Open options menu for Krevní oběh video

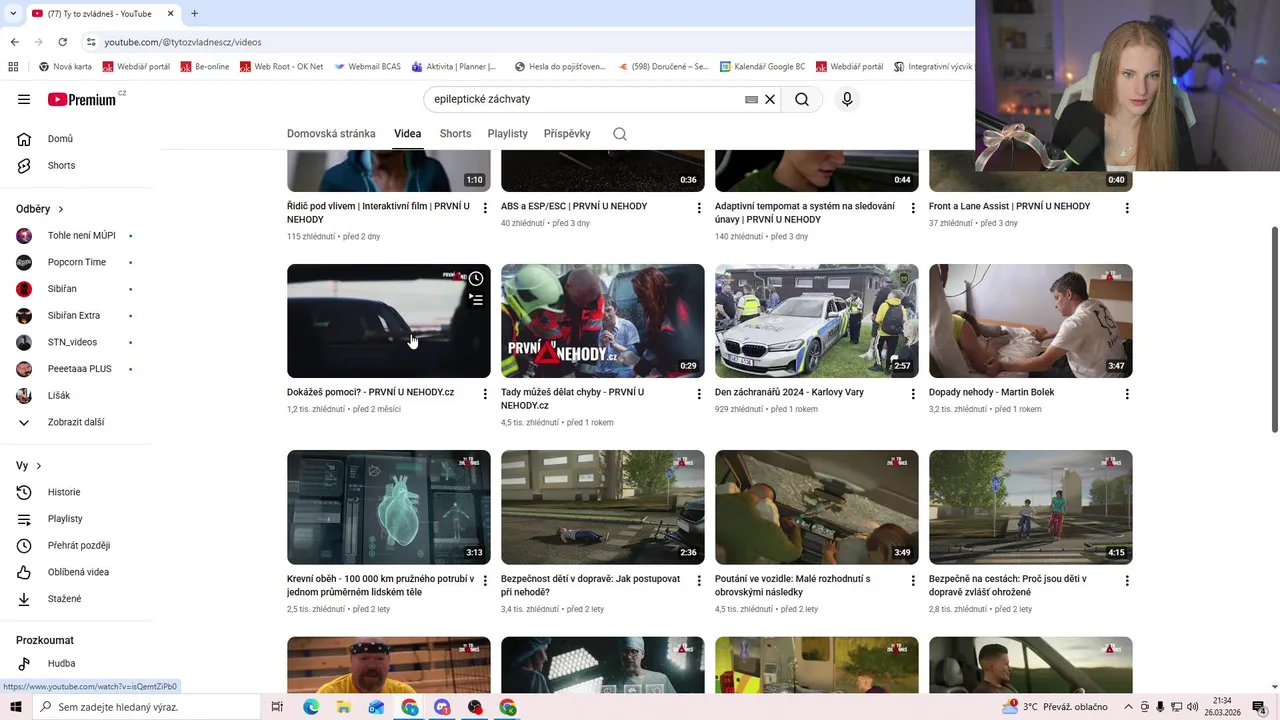pyautogui.click(x=485, y=580)
